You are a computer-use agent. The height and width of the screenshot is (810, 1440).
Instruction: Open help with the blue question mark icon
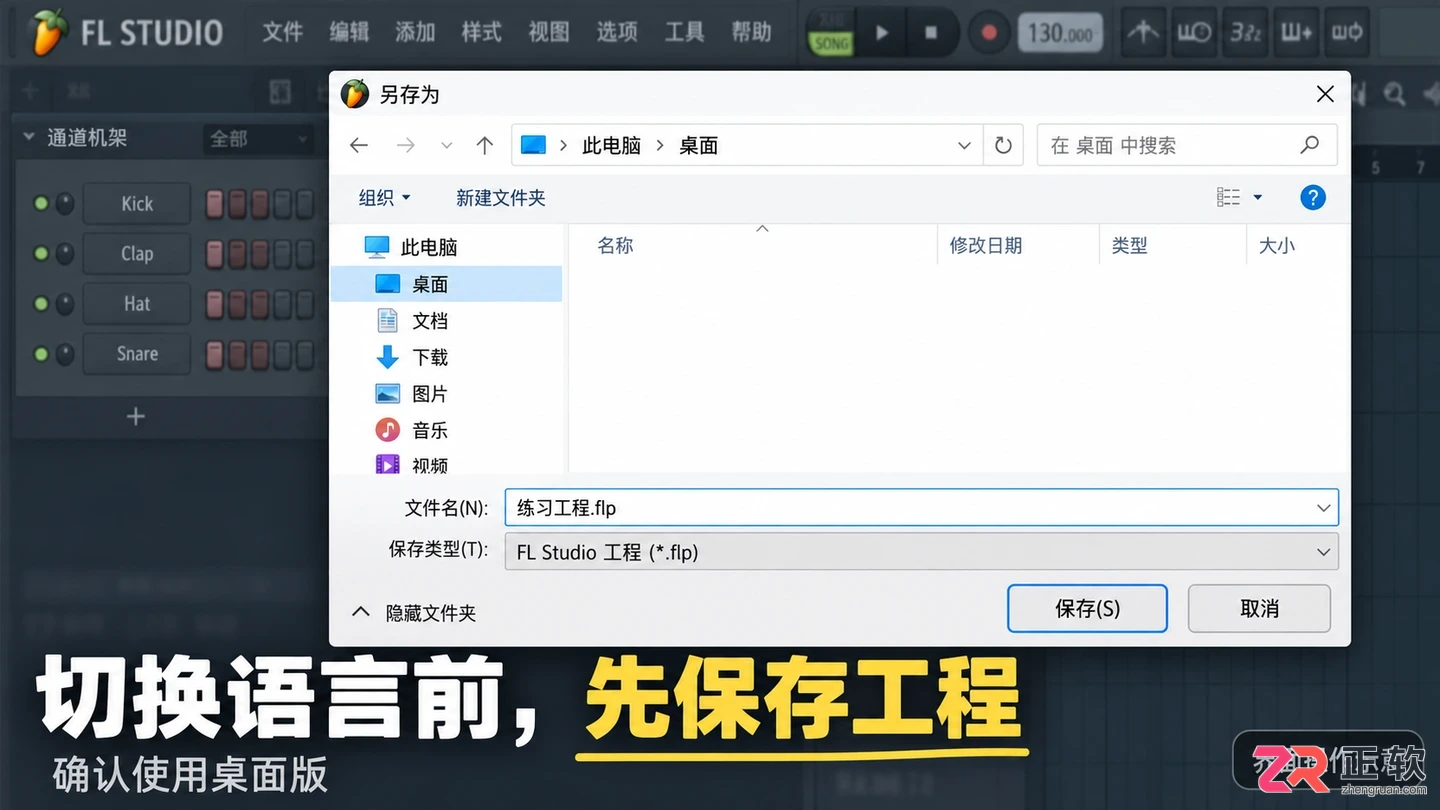click(1313, 198)
